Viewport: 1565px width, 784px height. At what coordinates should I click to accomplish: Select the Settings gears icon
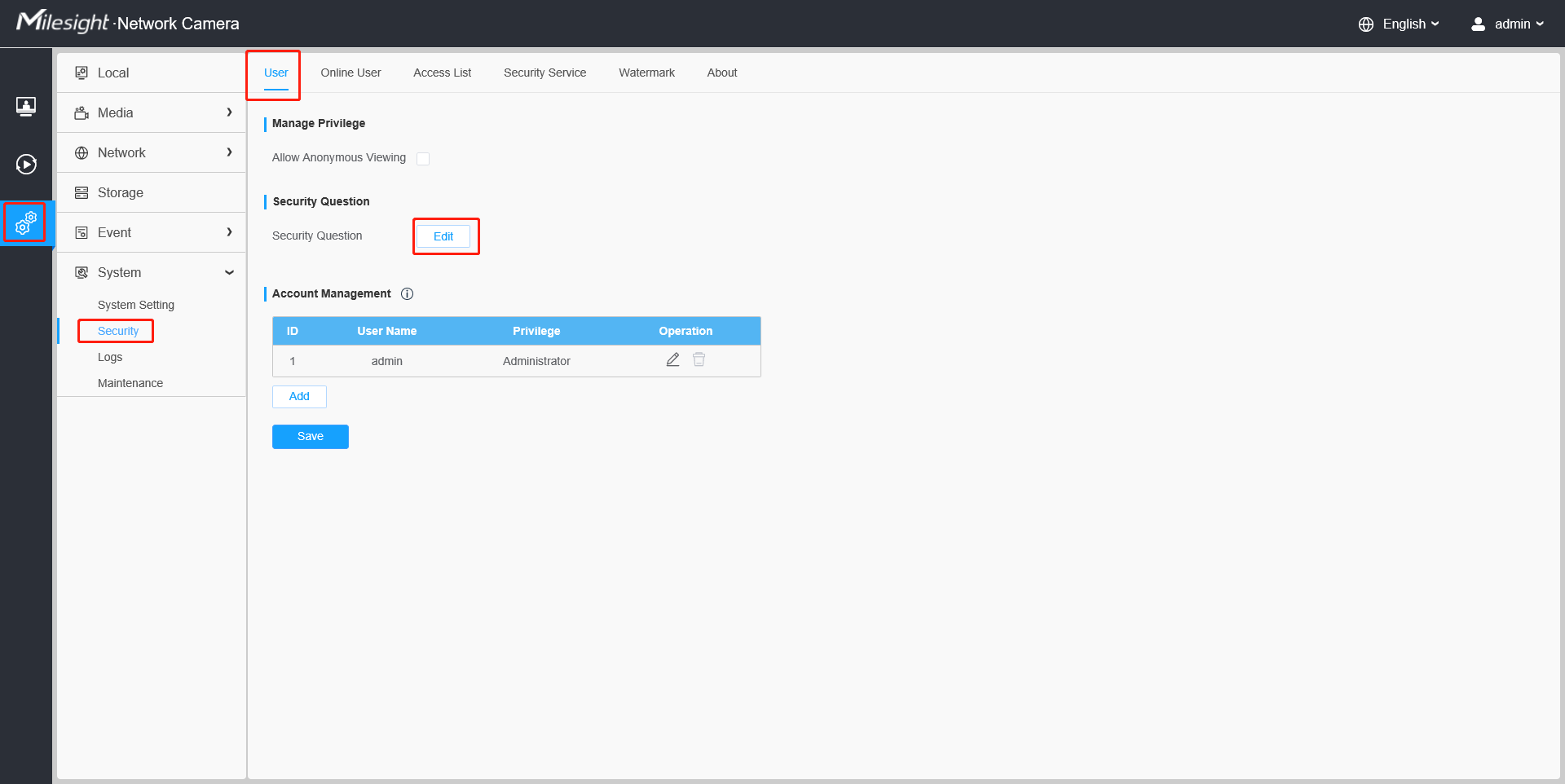[x=26, y=222]
